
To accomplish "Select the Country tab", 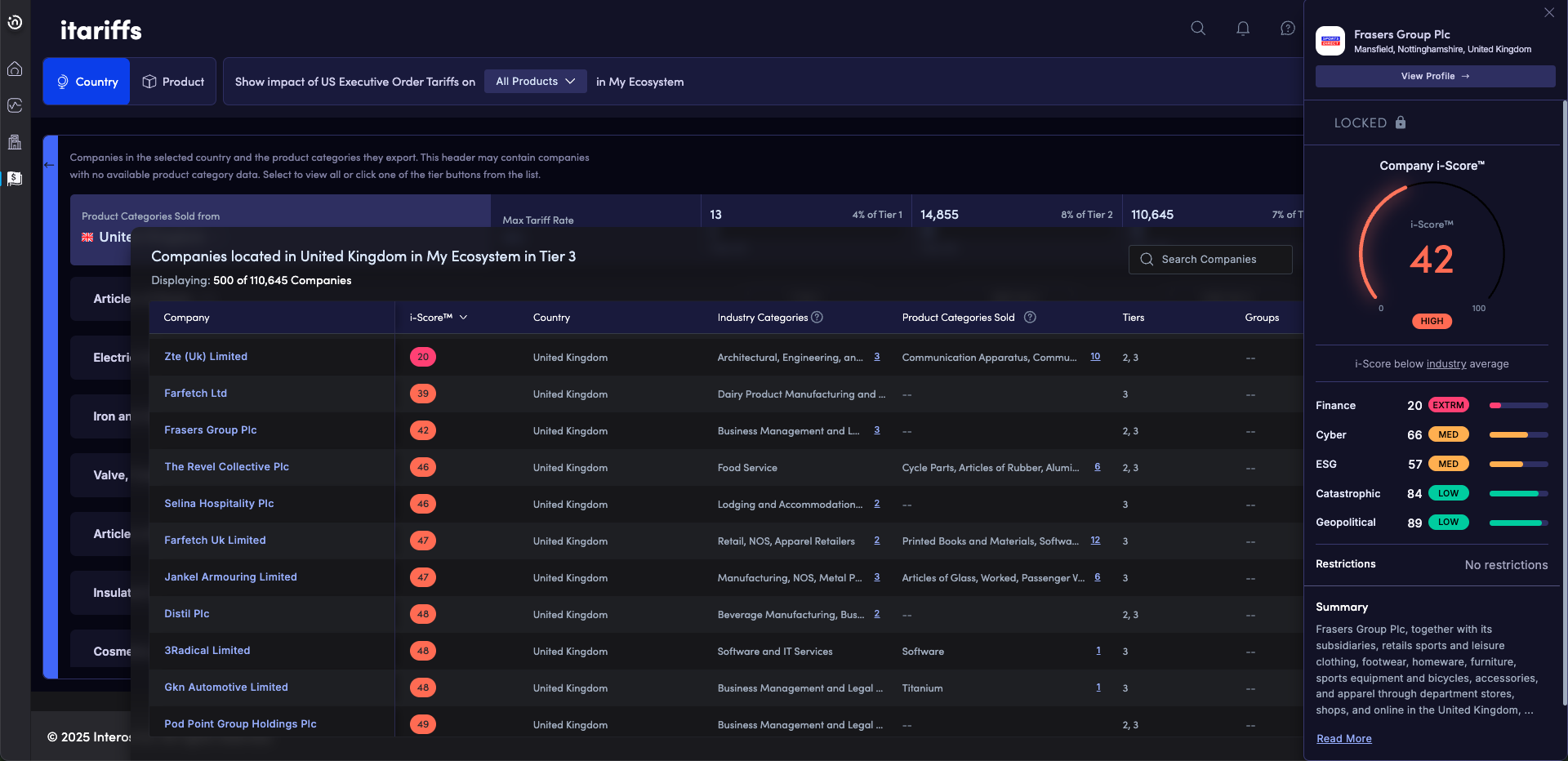I will click(x=87, y=81).
